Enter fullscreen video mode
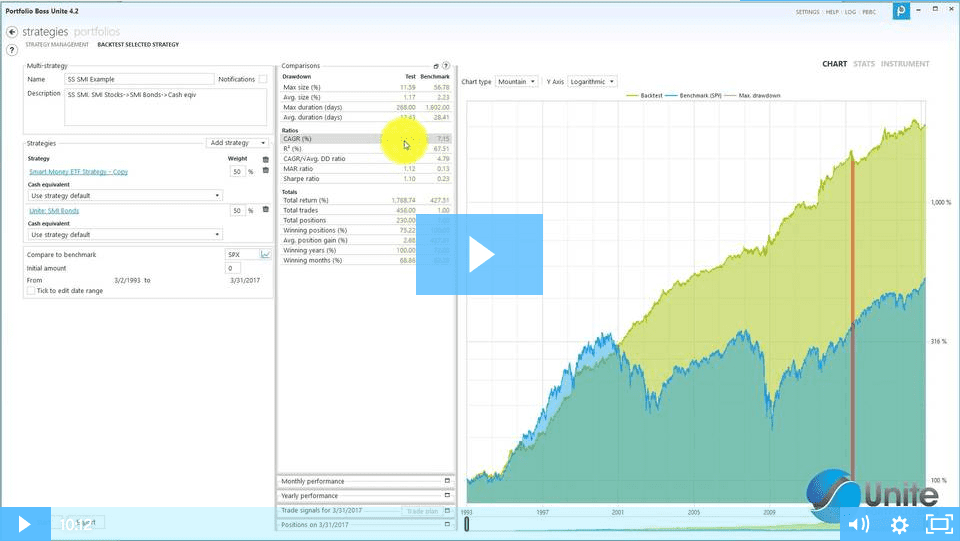The width and height of the screenshot is (960, 541). [x=939, y=524]
